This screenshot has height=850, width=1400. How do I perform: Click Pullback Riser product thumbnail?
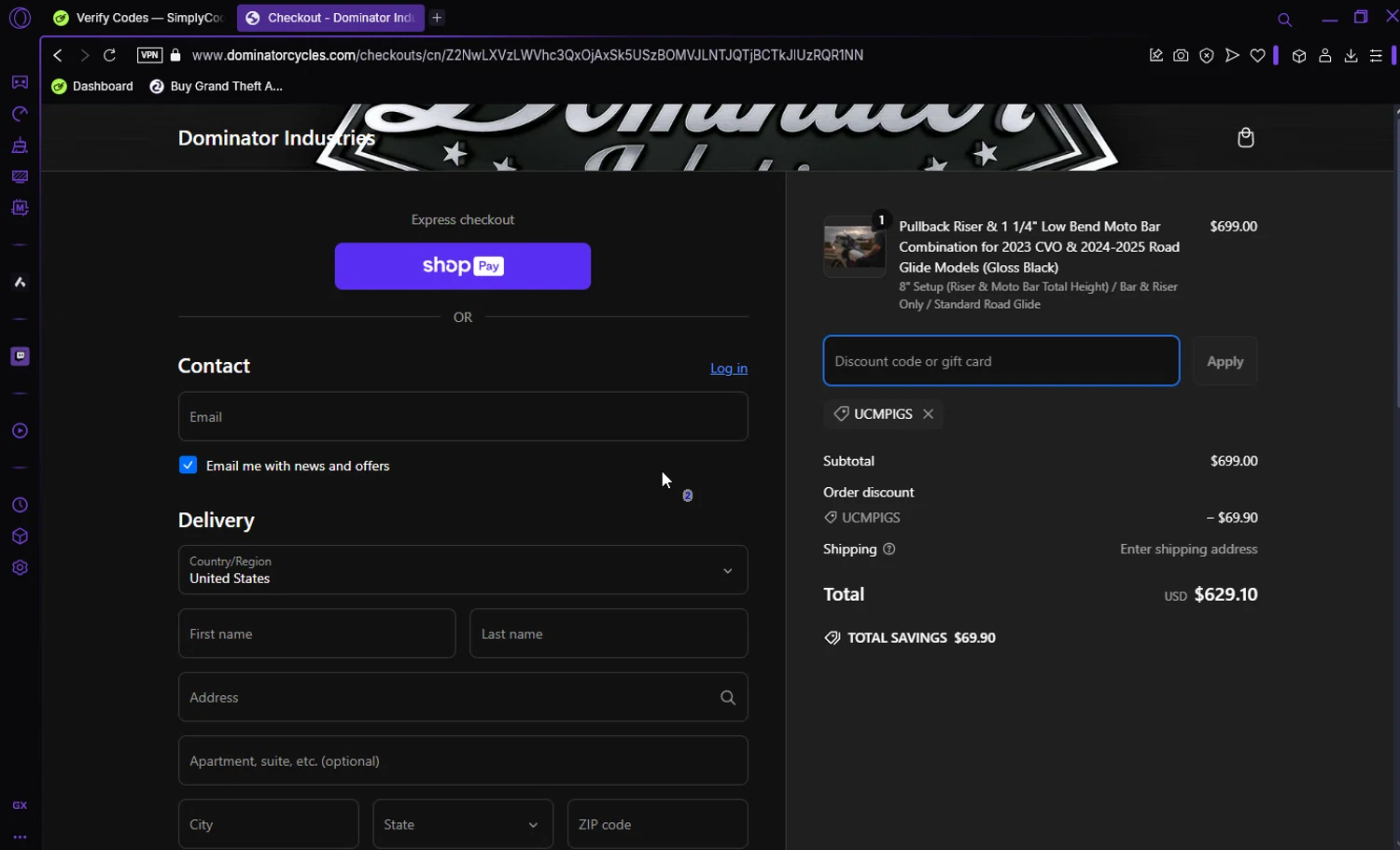854,247
